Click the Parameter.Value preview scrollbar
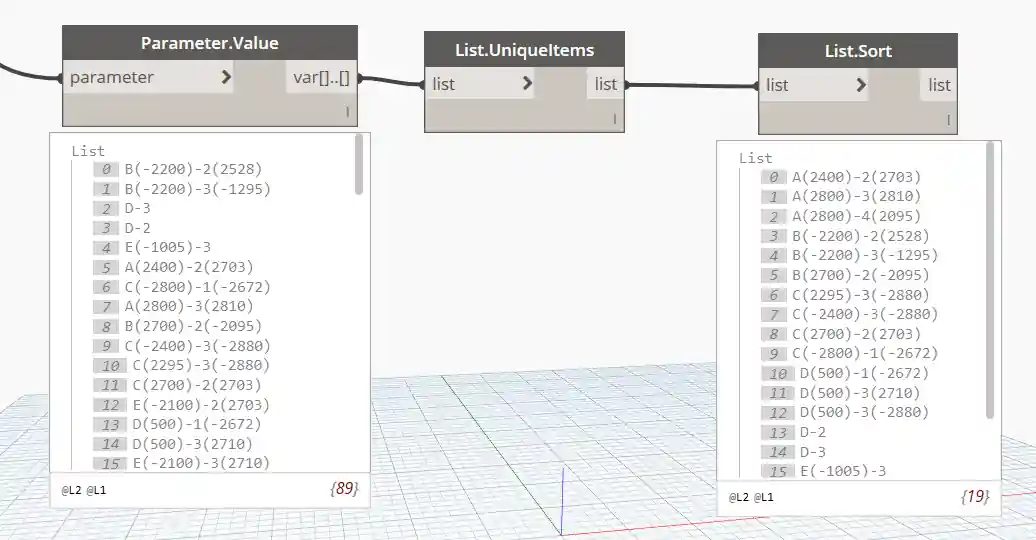The width and height of the screenshot is (1036, 540). coord(359,300)
